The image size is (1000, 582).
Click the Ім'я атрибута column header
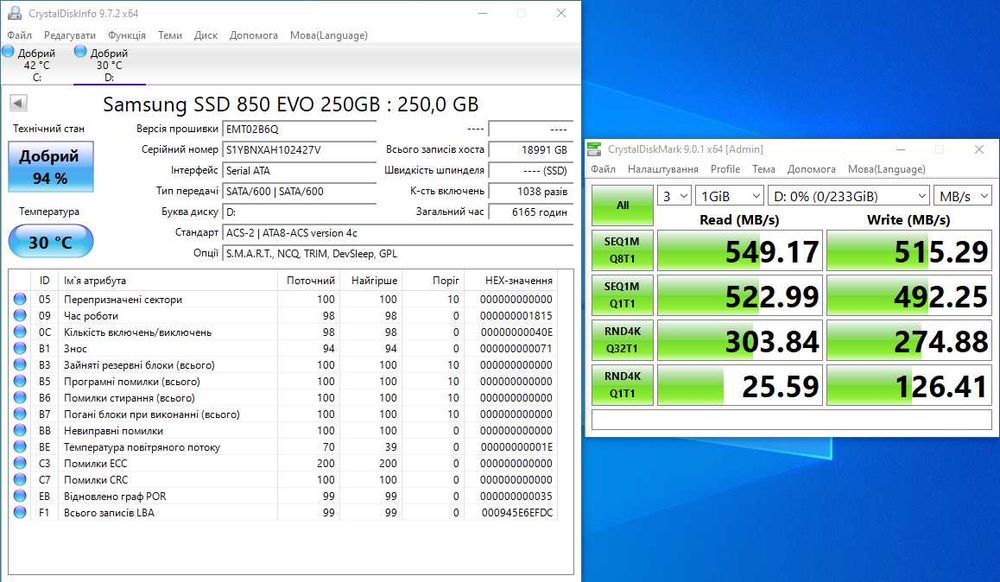pos(167,280)
